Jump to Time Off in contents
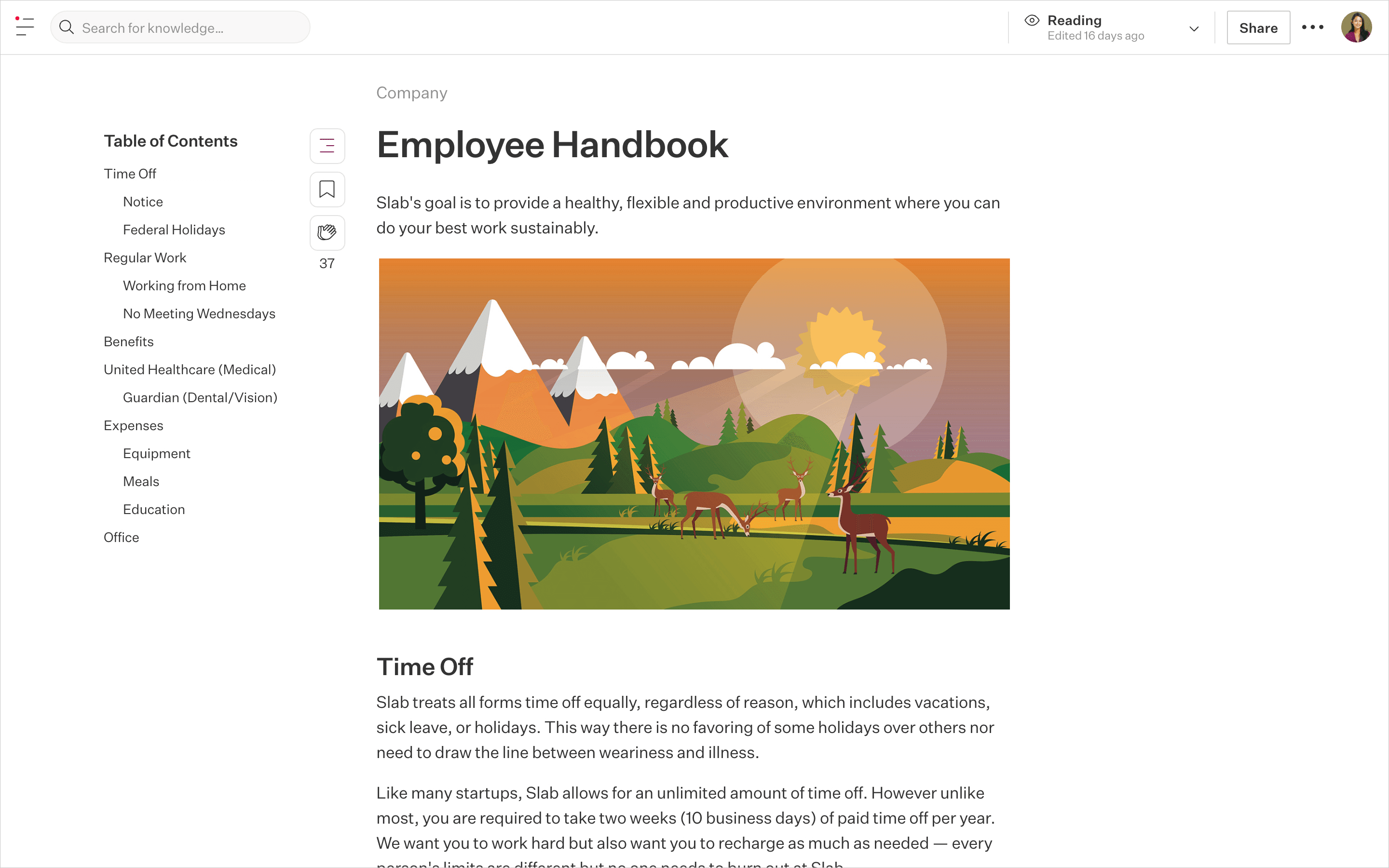The height and width of the screenshot is (868, 1389). click(130, 174)
